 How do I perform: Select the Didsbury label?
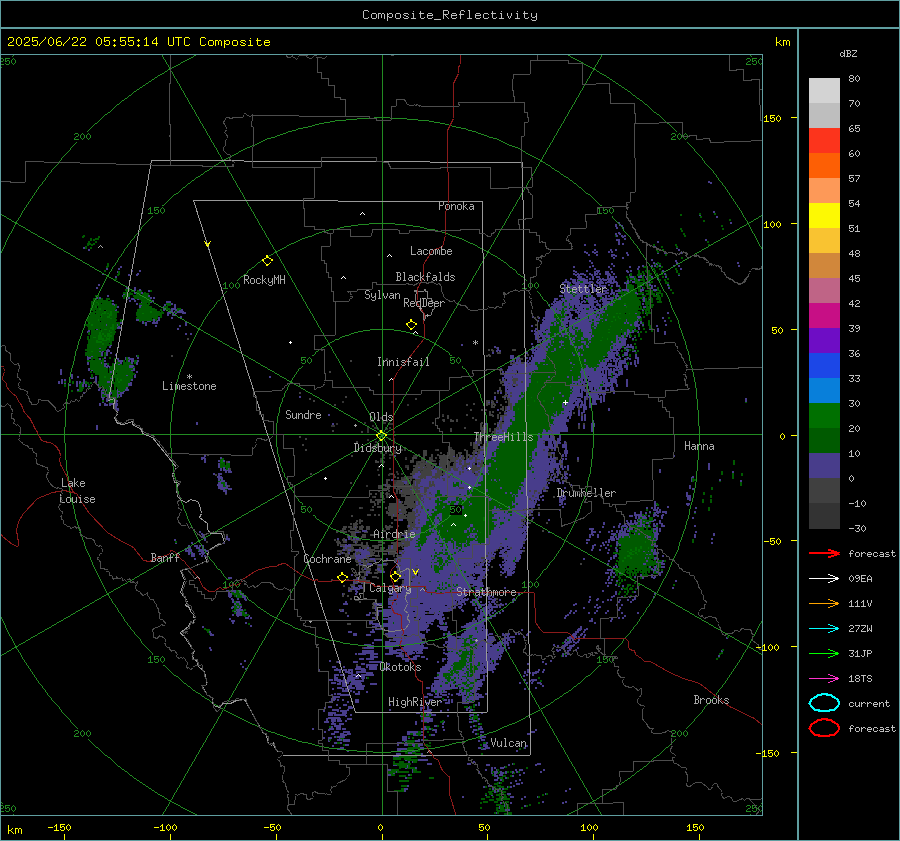pos(377,448)
